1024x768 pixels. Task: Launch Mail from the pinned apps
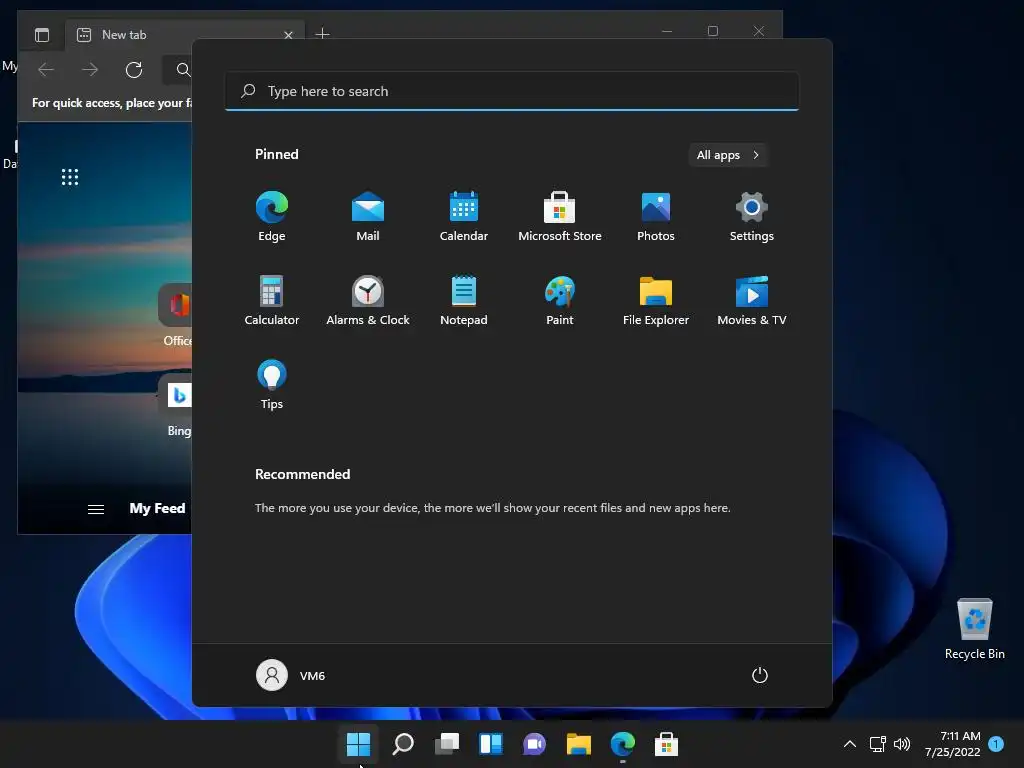(368, 216)
